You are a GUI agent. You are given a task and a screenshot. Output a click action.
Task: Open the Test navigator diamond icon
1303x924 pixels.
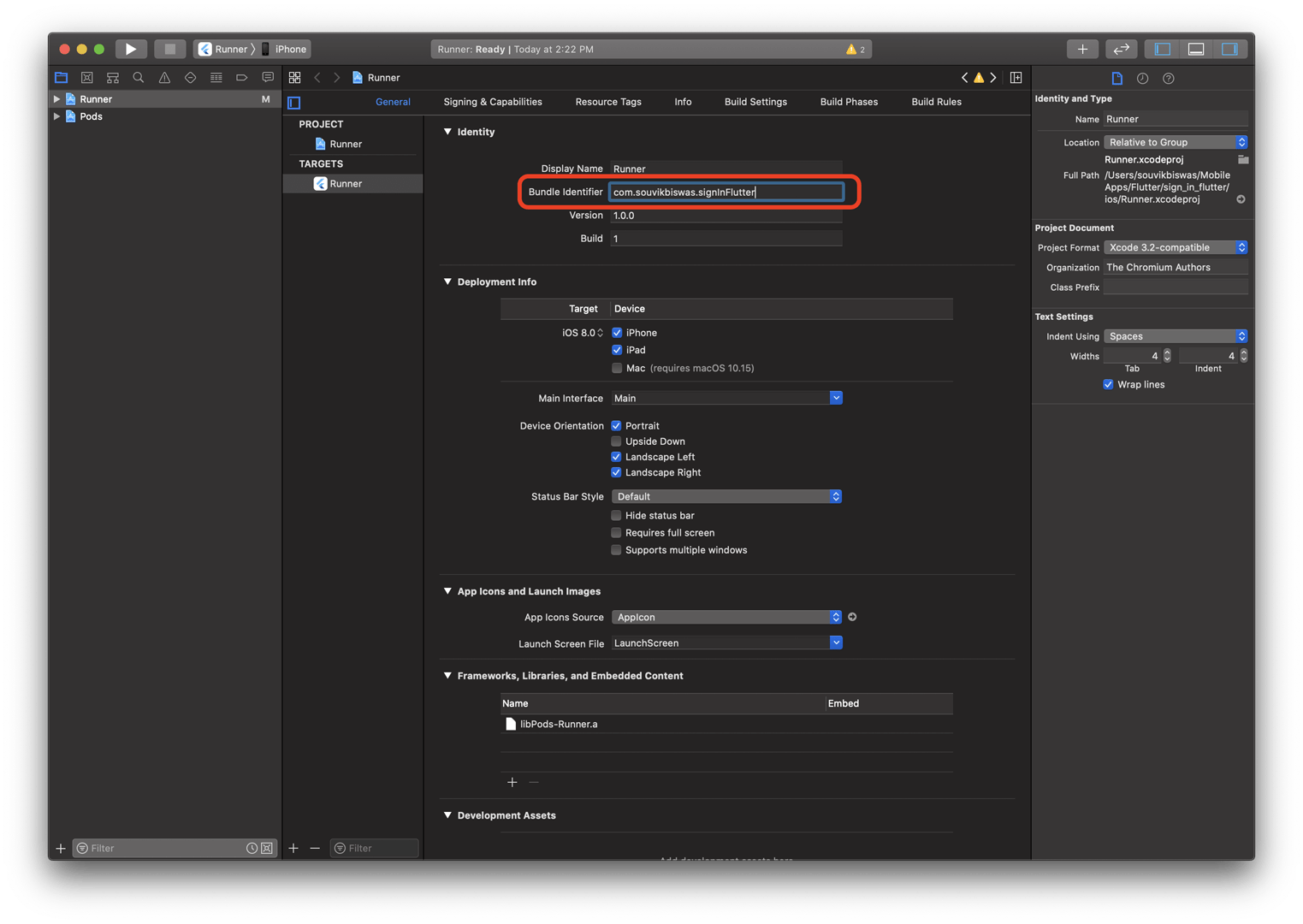tap(190, 78)
